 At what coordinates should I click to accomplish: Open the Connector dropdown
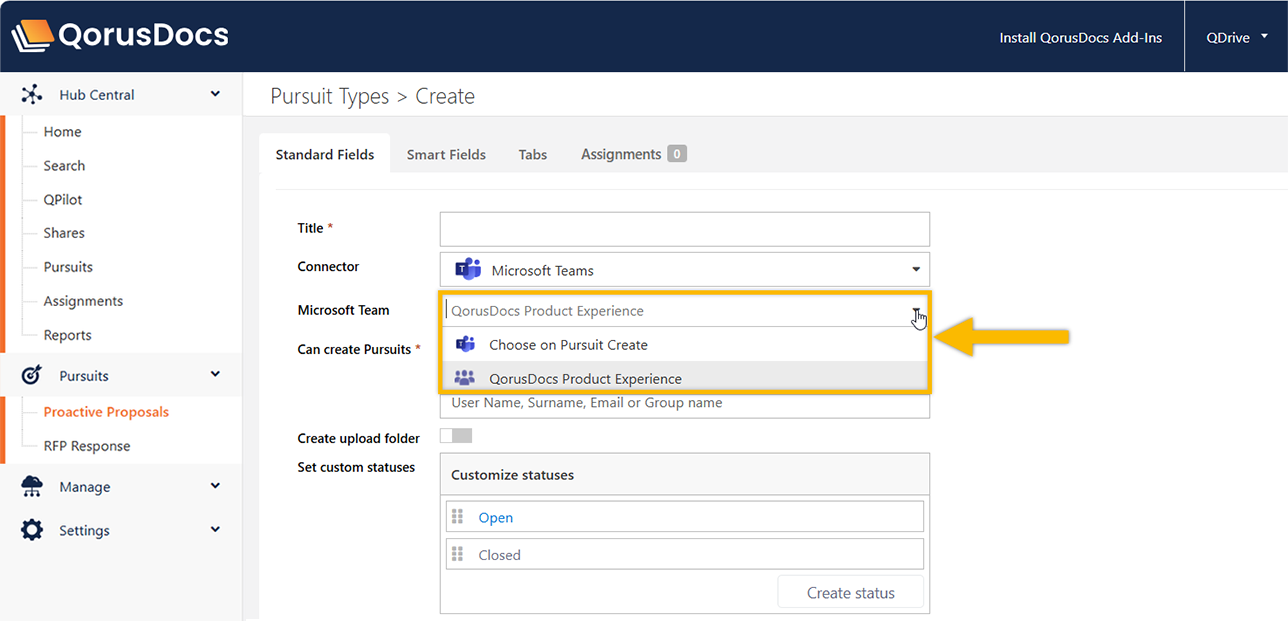(915, 270)
